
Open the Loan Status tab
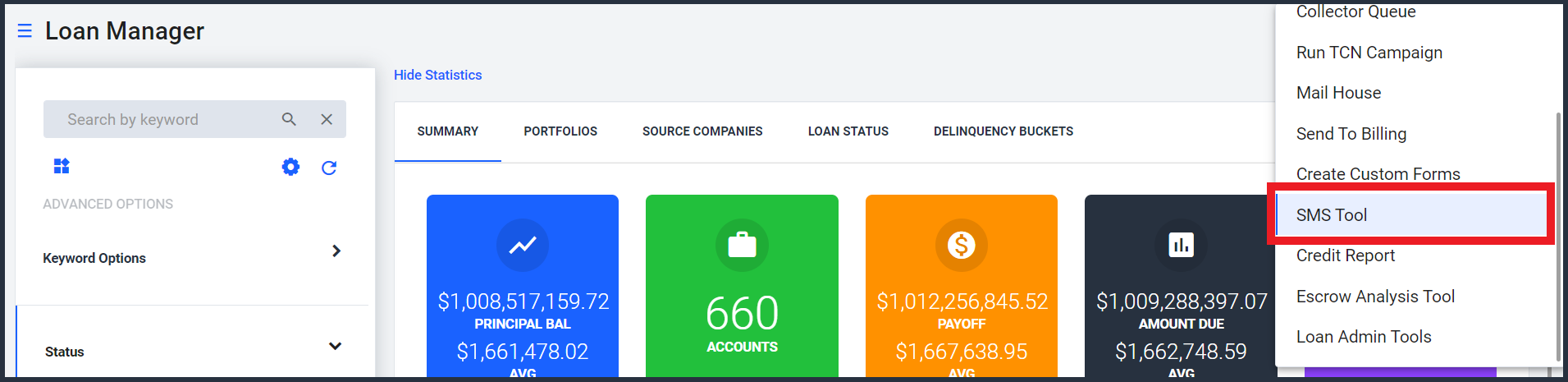click(x=848, y=131)
